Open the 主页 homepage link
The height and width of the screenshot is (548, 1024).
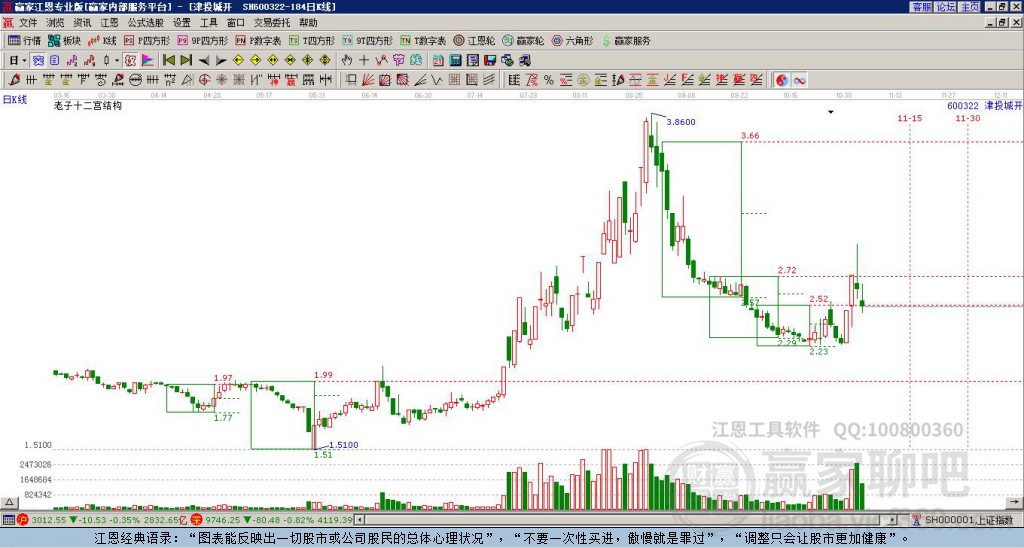pos(970,7)
